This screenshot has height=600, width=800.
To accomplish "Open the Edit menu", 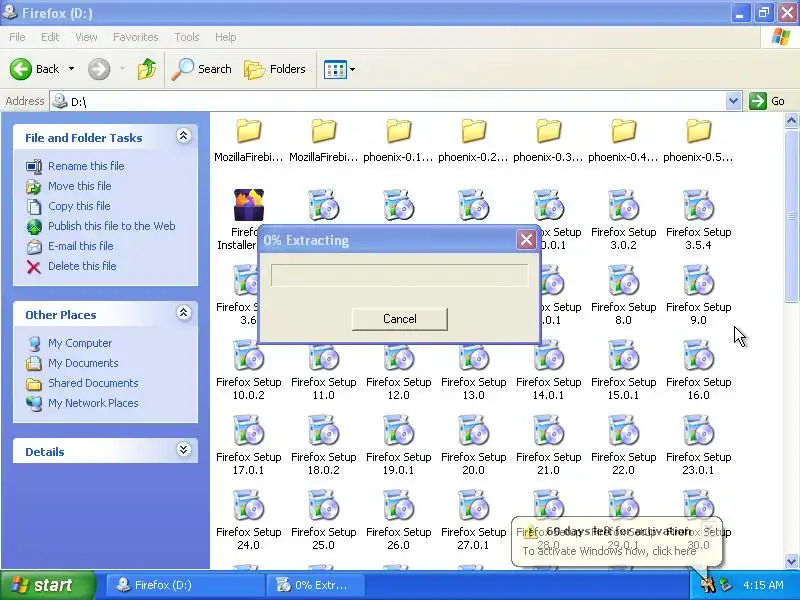I will (x=50, y=37).
